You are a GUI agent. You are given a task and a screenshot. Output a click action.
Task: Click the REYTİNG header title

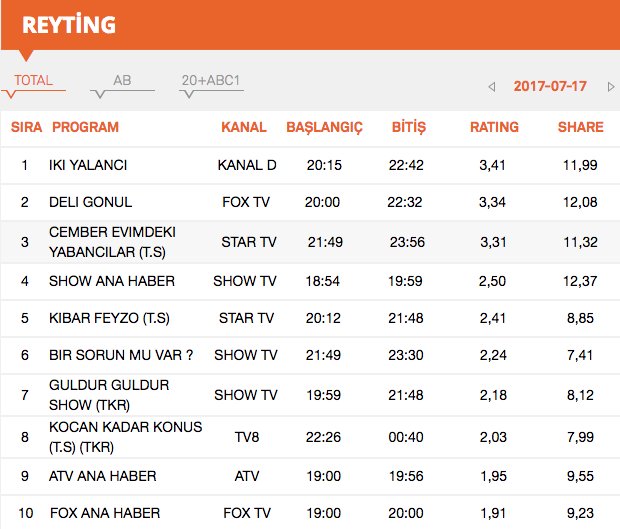(x=68, y=24)
